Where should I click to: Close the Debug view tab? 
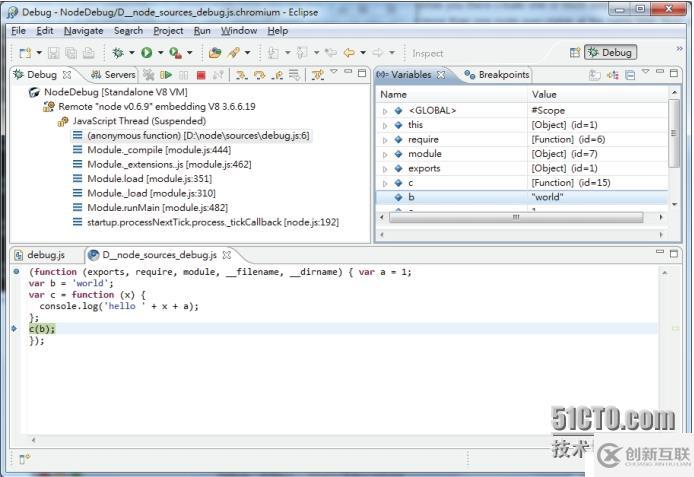point(67,75)
